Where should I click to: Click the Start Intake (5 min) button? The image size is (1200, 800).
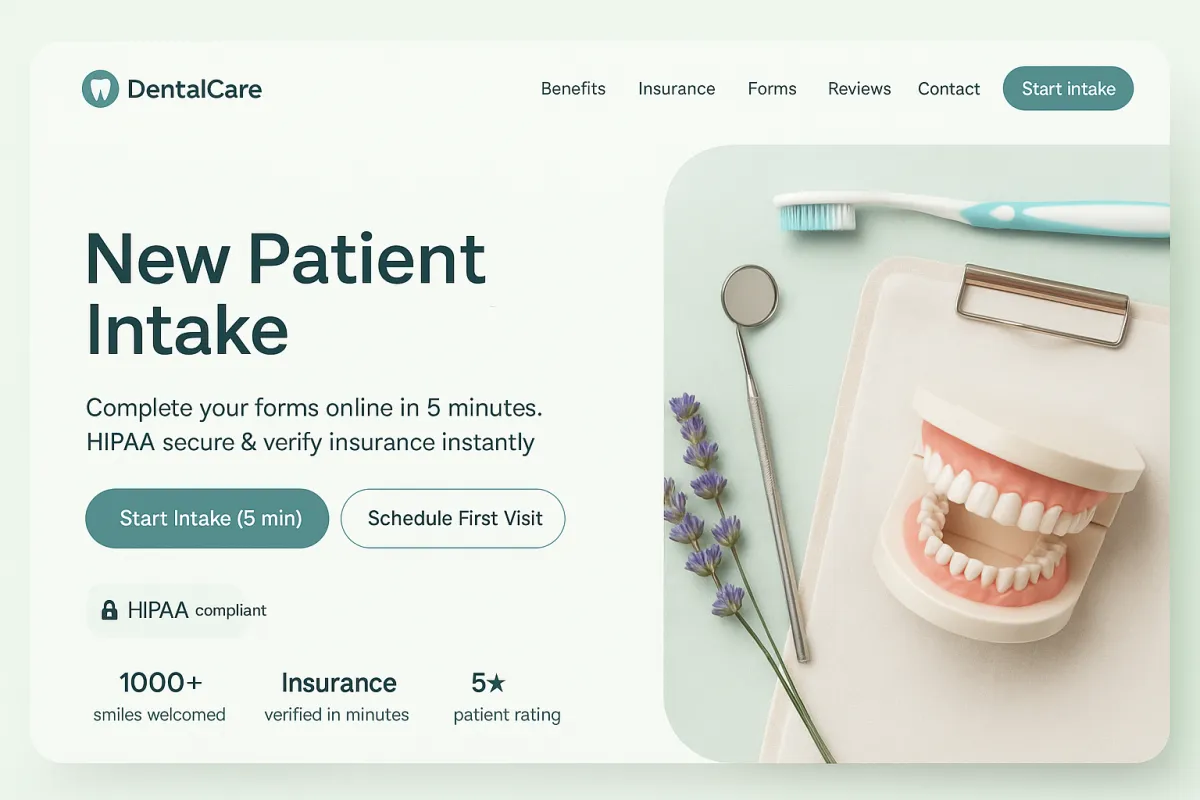click(207, 518)
